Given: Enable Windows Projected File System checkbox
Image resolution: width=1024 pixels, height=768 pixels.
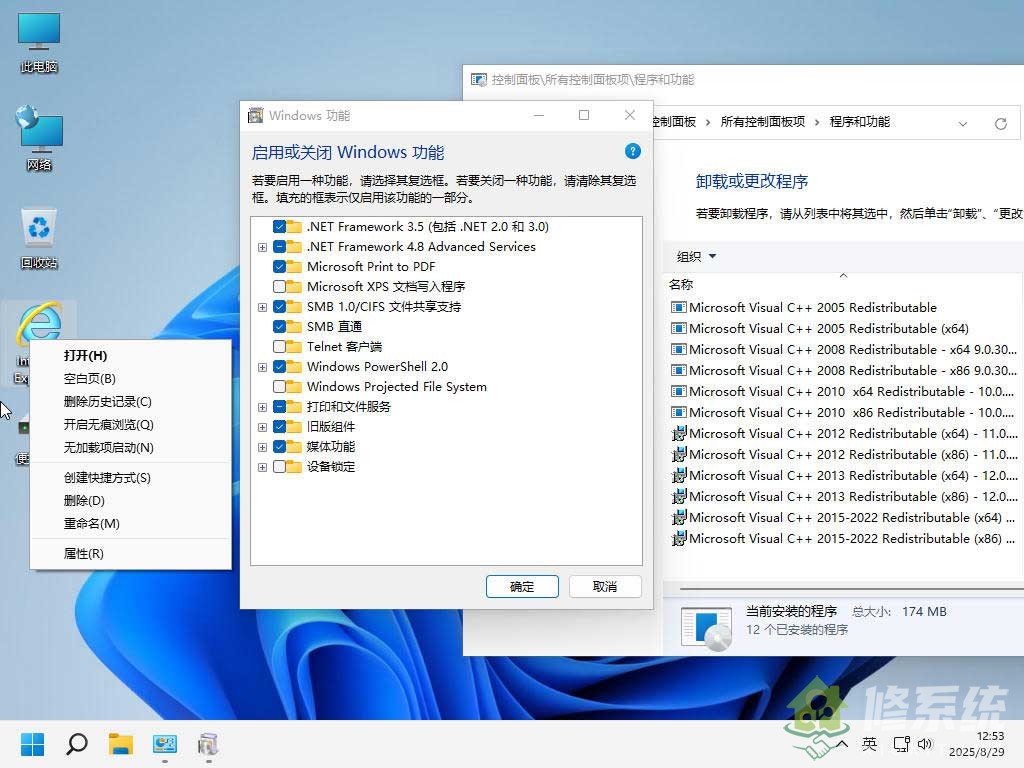Looking at the screenshot, I should click(280, 387).
